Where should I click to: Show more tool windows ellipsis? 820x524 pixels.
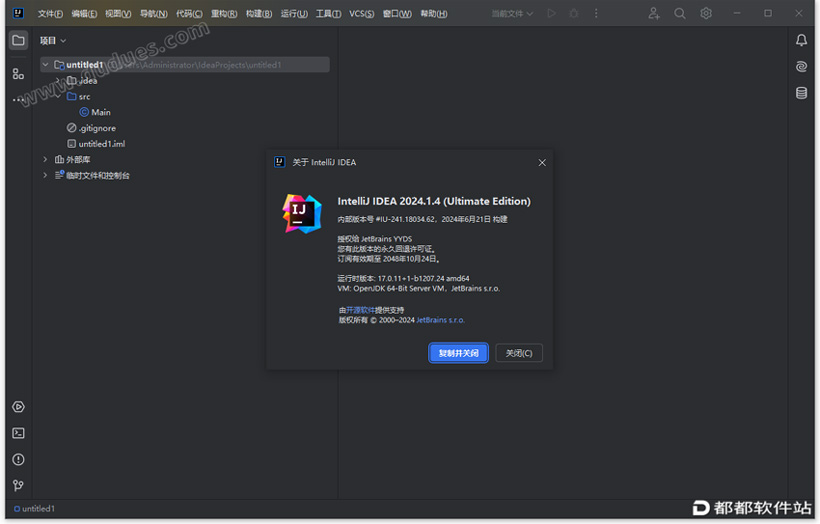click(x=18, y=99)
